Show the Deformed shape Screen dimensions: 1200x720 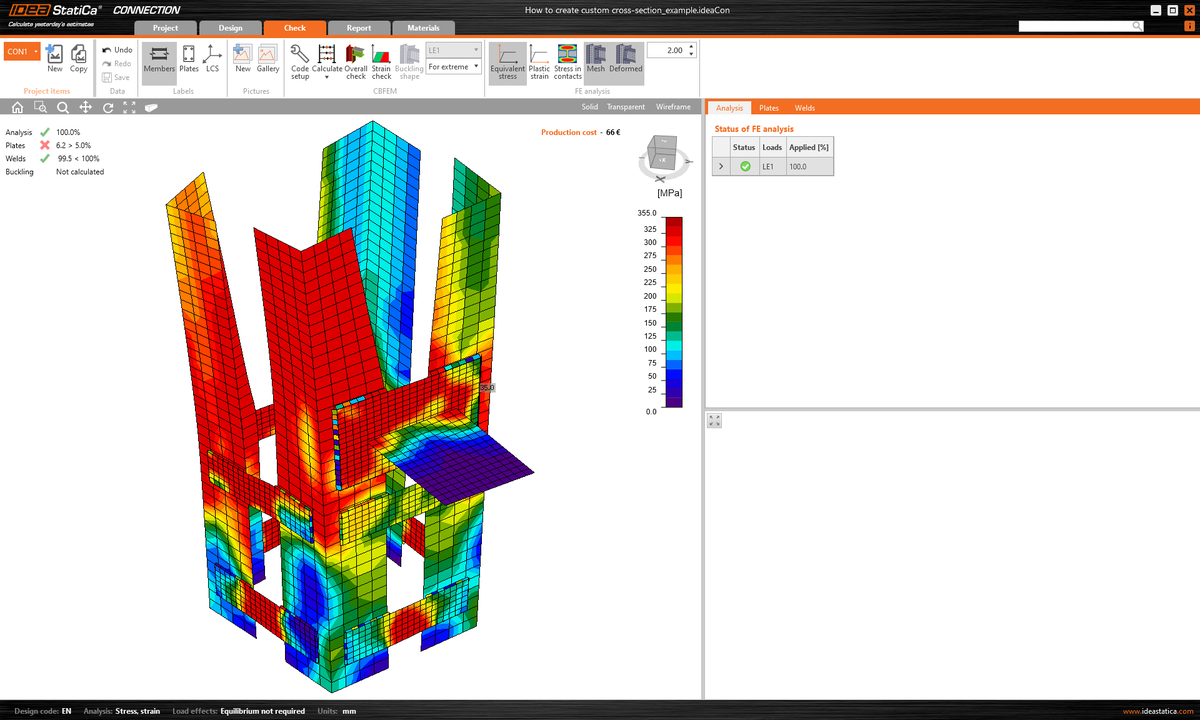coord(625,60)
